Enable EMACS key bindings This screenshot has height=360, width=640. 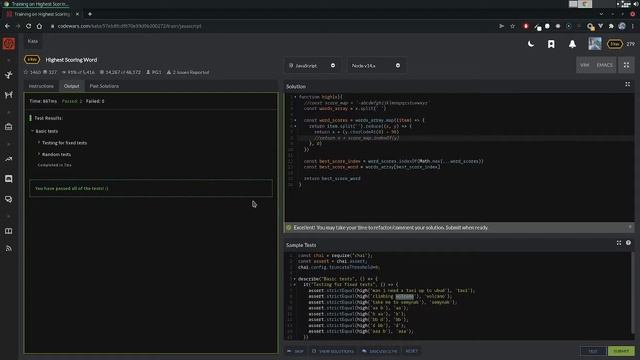604,65
